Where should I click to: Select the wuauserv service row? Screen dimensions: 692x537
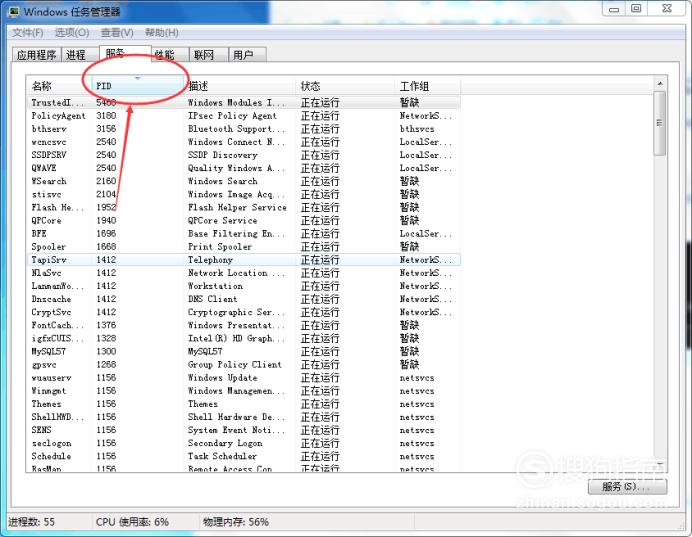[244, 378]
